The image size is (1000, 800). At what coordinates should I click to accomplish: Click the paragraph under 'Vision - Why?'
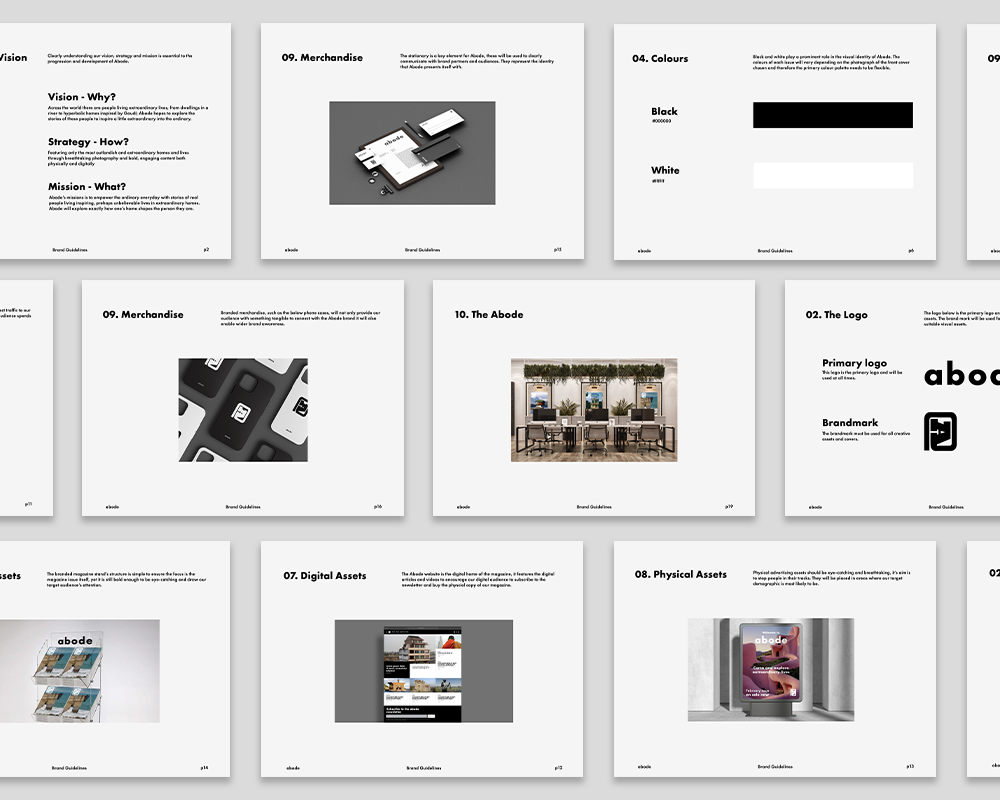point(128,113)
